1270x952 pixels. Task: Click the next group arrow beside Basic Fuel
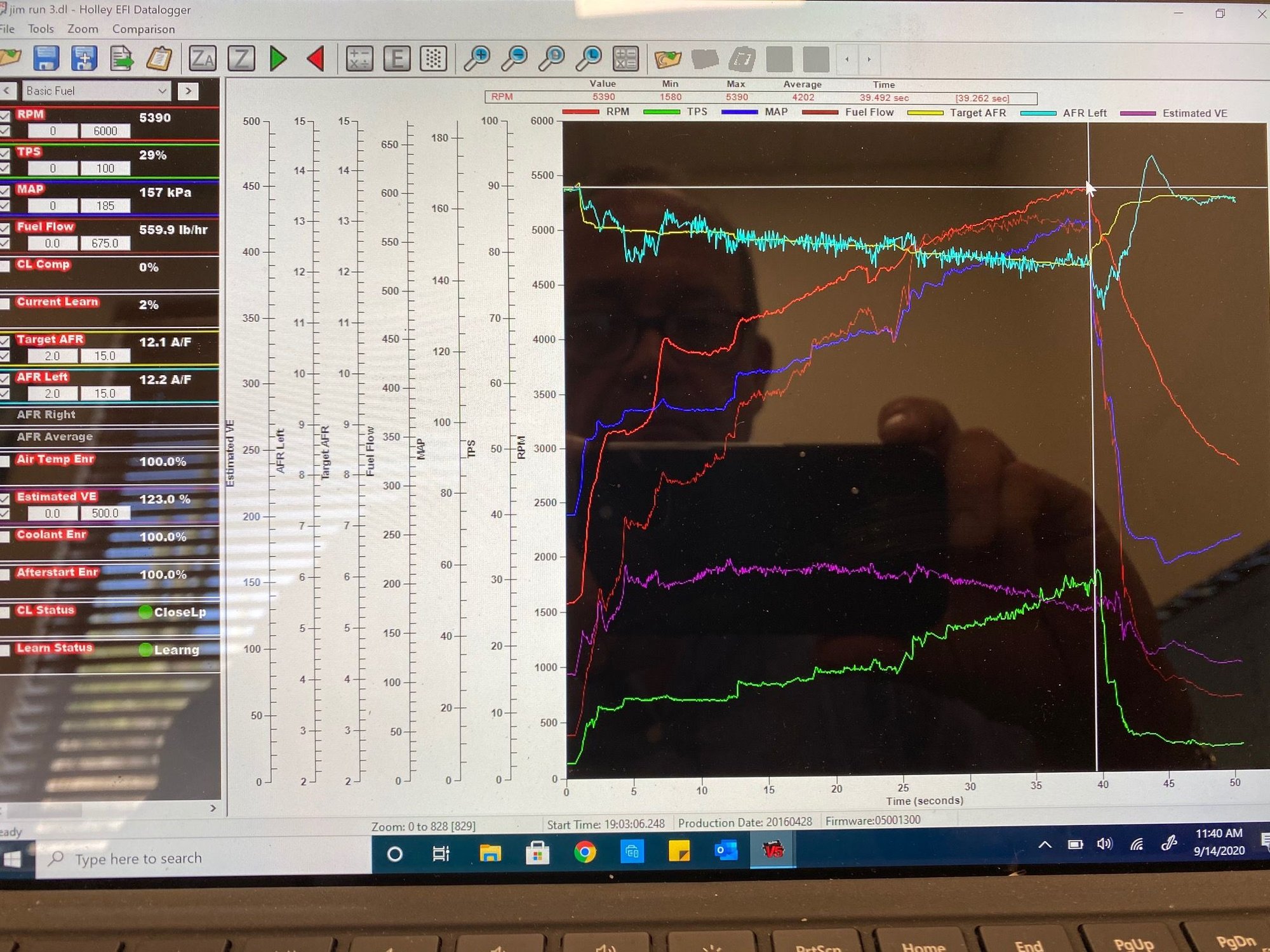(x=188, y=91)
